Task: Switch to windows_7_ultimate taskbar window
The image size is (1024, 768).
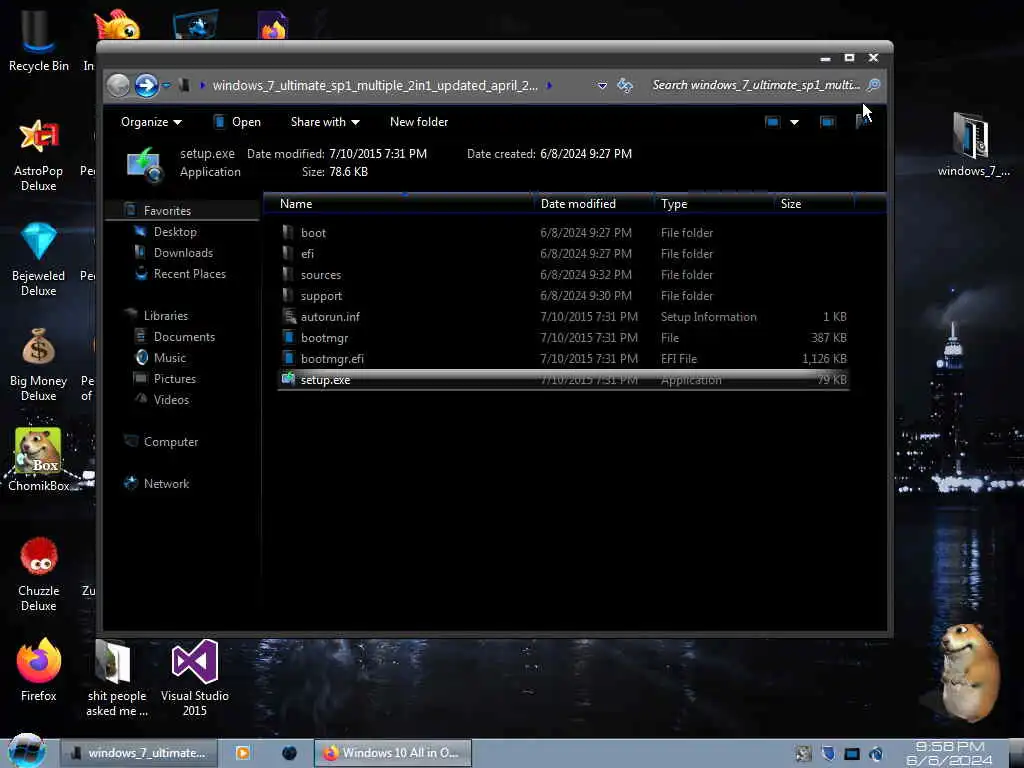Action: 139,753
